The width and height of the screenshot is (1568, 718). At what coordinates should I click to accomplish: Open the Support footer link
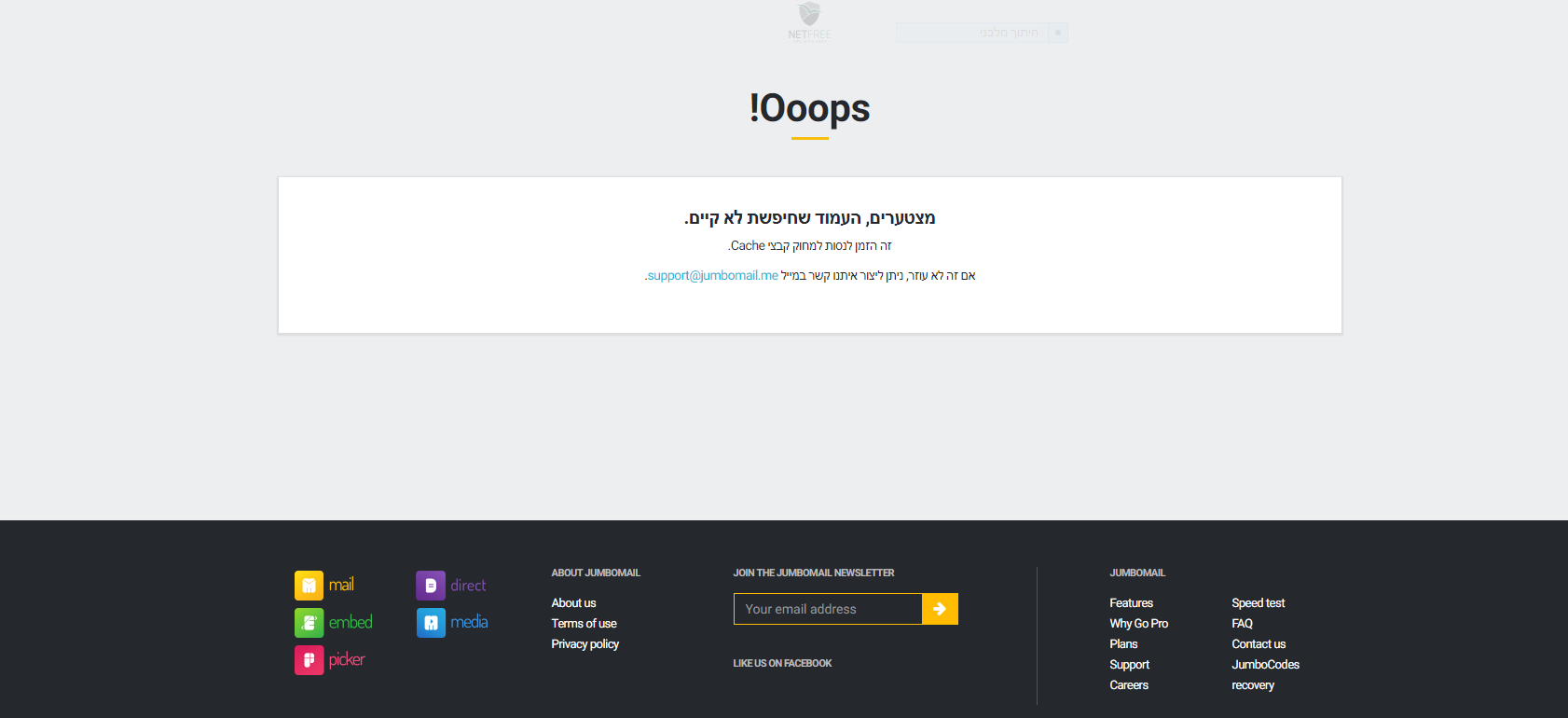(x=1129, y=665)
